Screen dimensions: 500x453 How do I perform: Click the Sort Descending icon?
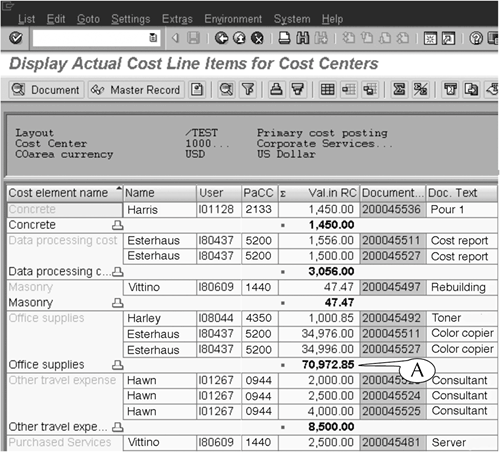[298, 90]
